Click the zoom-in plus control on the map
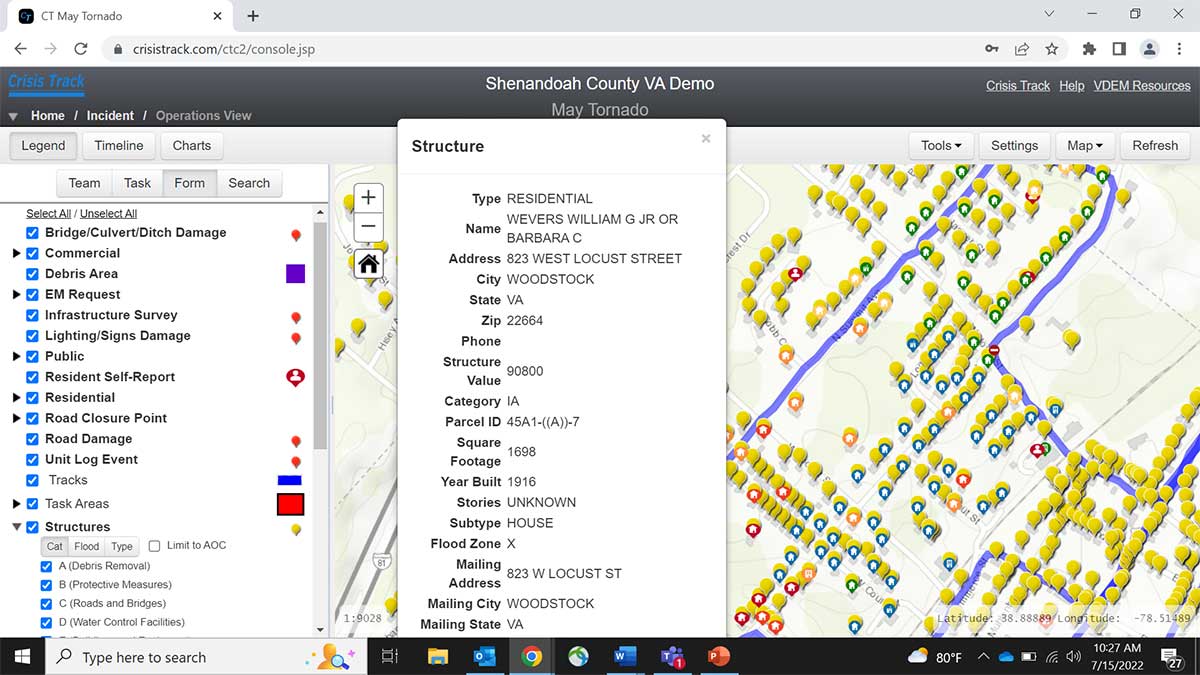1200x675 pixels. (368, 197)
